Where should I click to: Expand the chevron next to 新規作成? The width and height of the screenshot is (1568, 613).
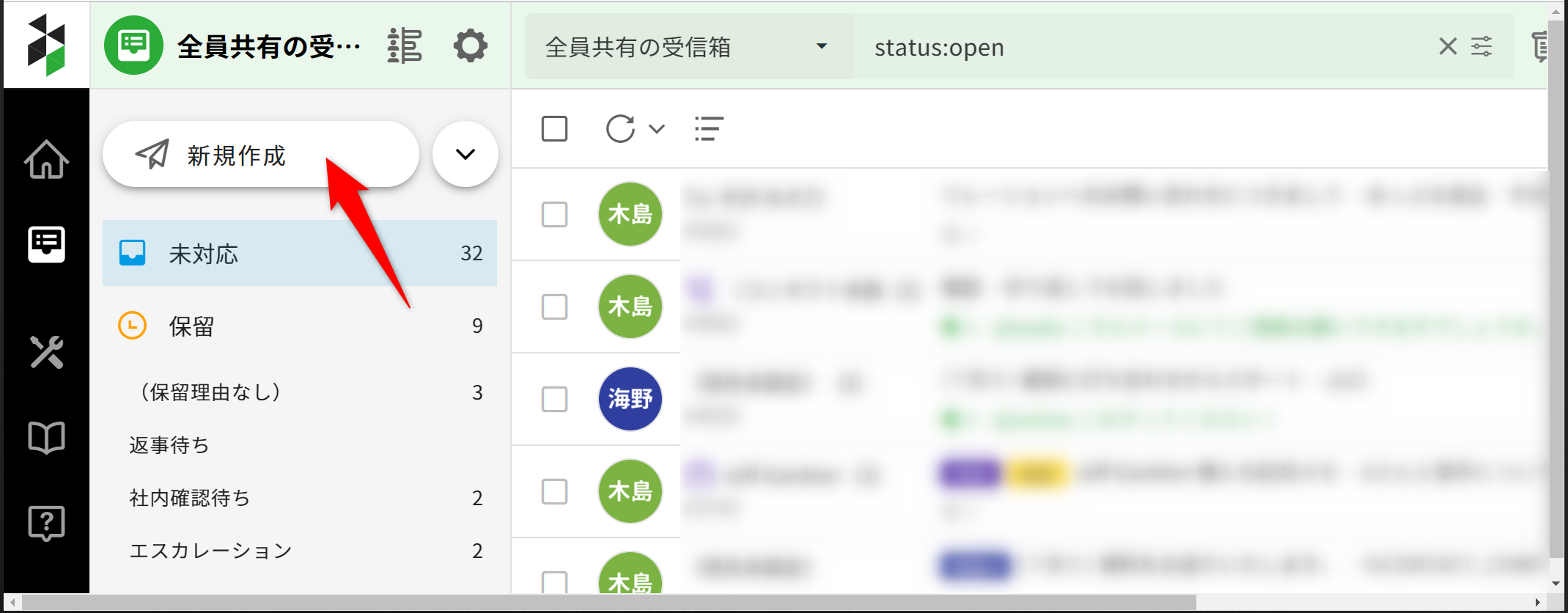[465, 155]
